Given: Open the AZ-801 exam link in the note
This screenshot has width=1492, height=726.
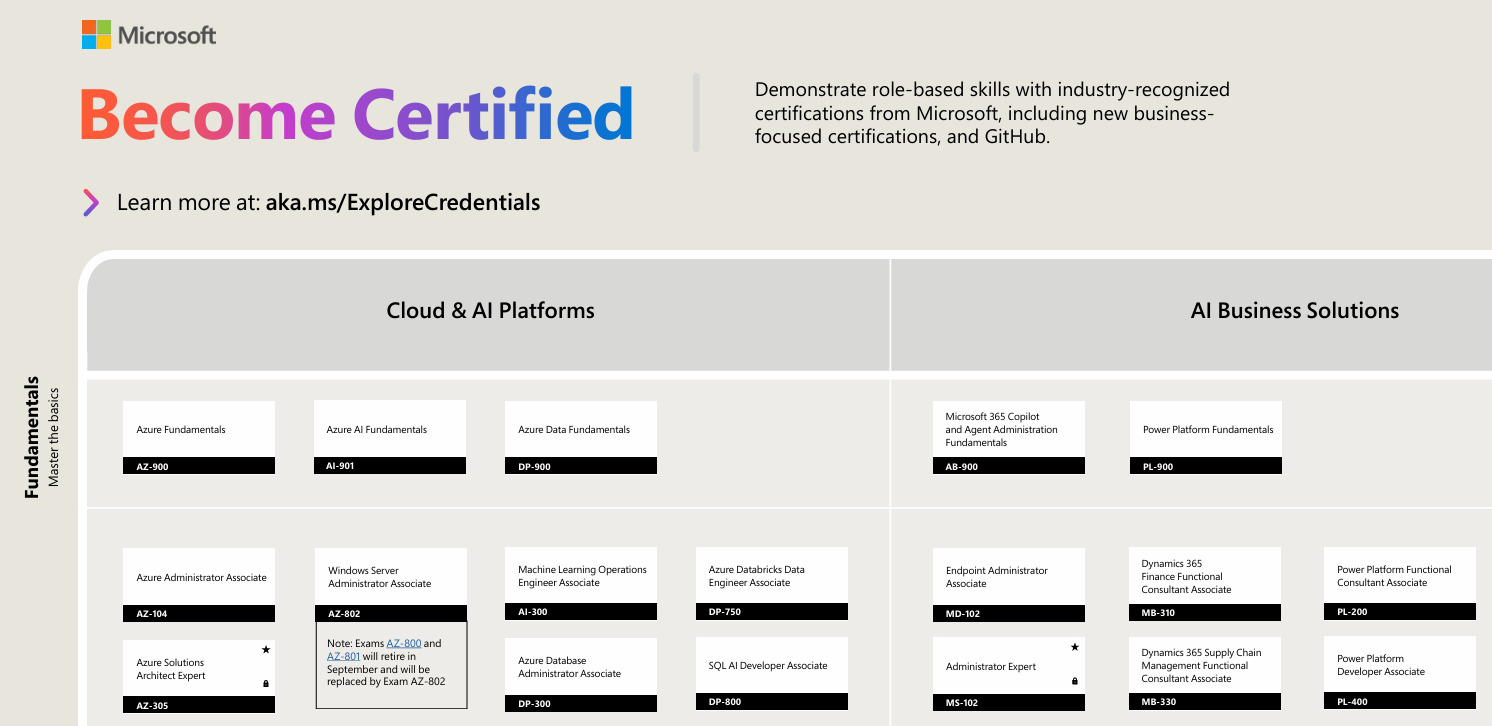Looking at the screenshot, I should tap(343, 656).
